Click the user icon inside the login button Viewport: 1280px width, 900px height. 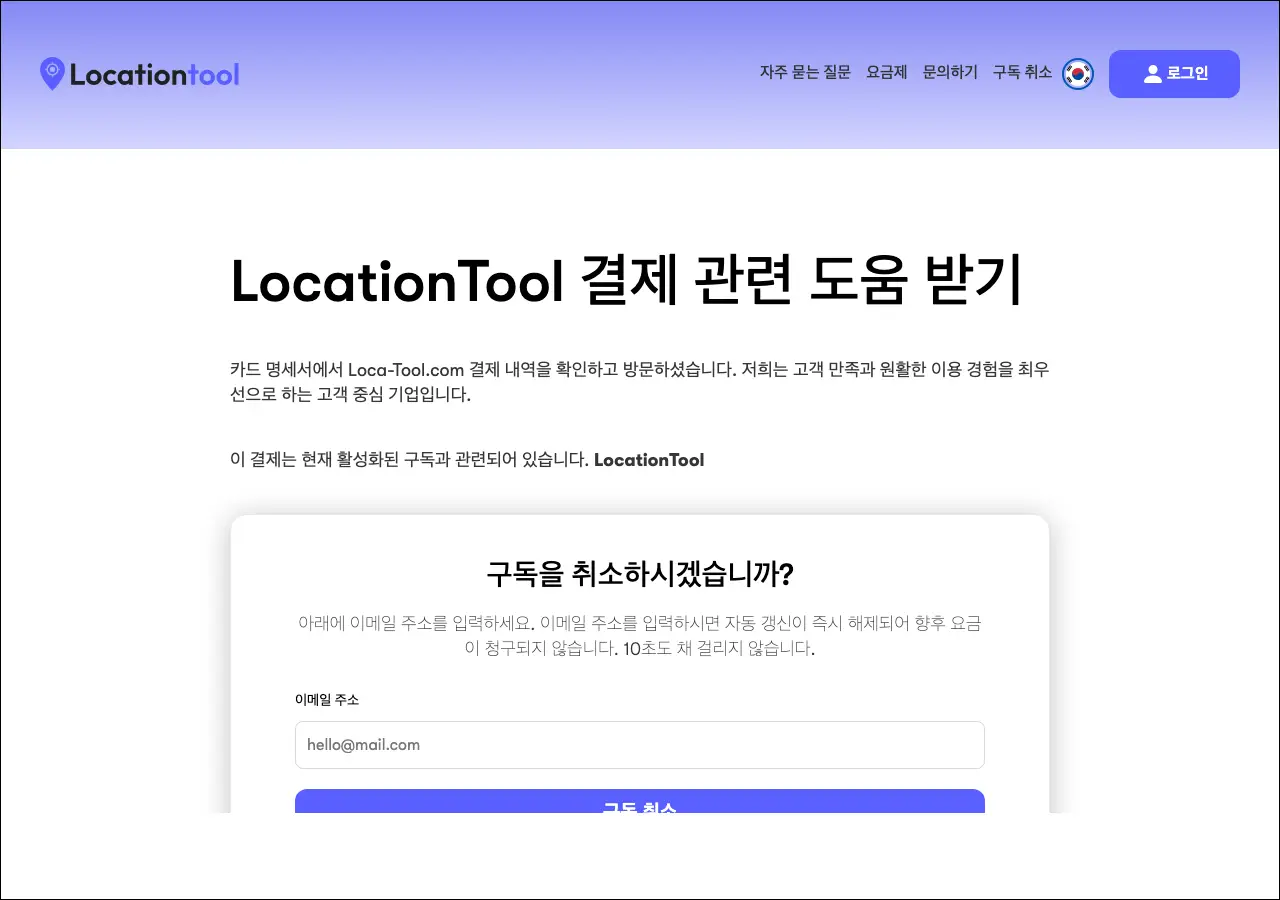tap(1152, 74)
